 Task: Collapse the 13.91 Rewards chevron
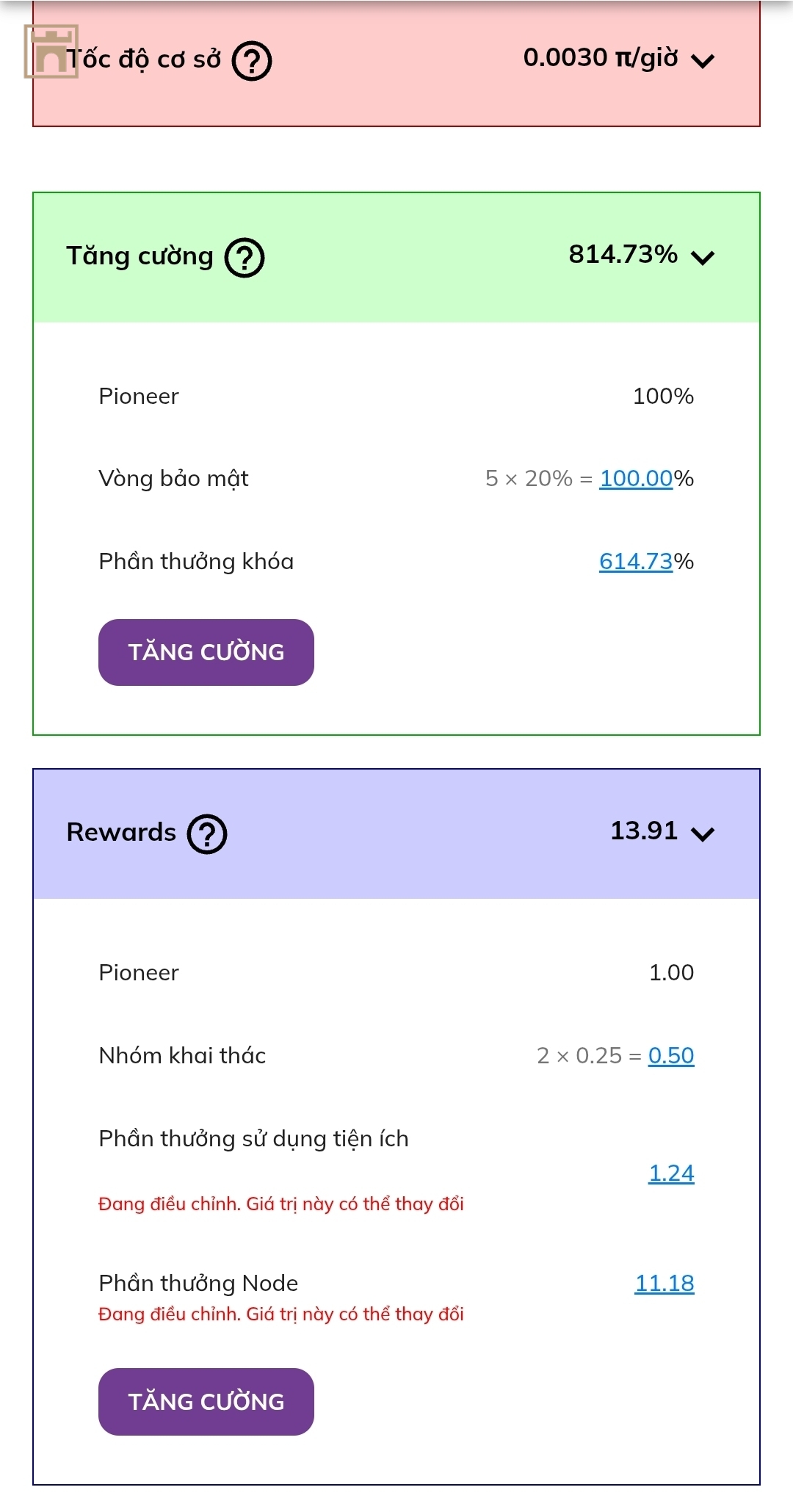tap(703, 834)
